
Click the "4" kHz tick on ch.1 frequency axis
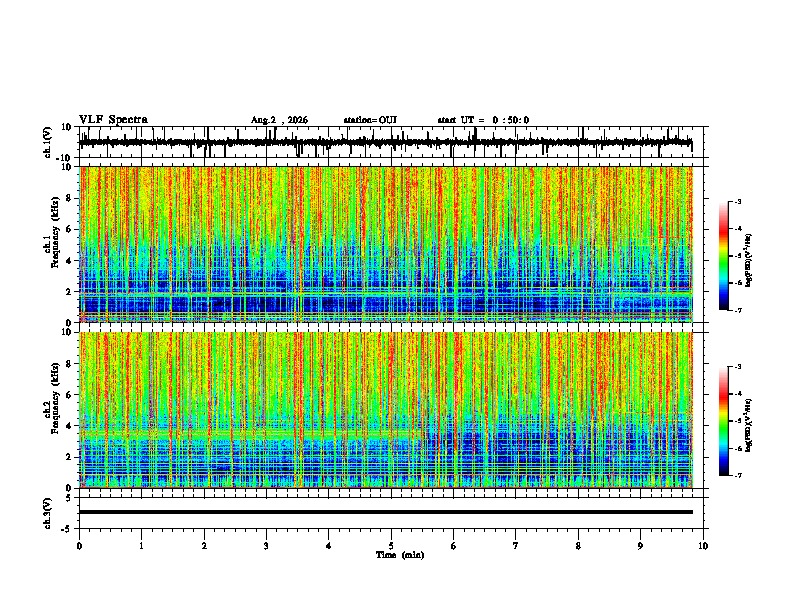[69, 261]
